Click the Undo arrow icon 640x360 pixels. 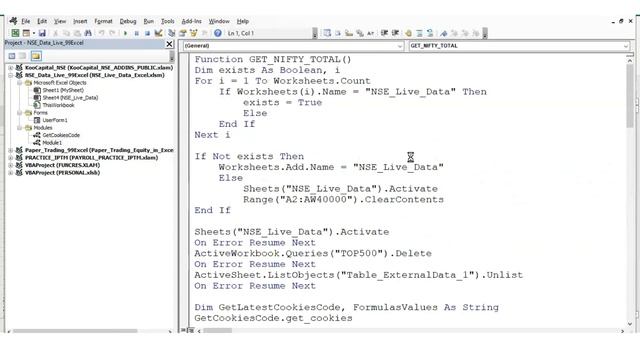[x=101, y=33]
